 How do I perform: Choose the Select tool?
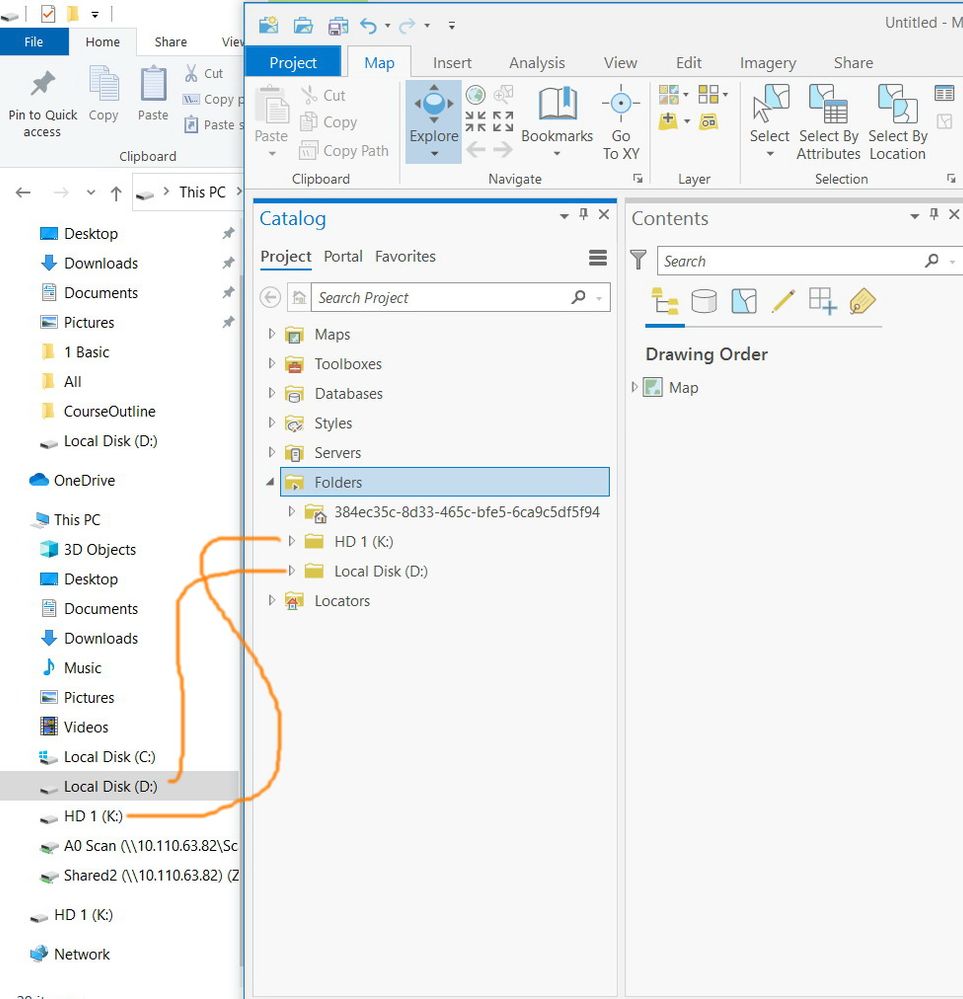(x=769, y=121)
